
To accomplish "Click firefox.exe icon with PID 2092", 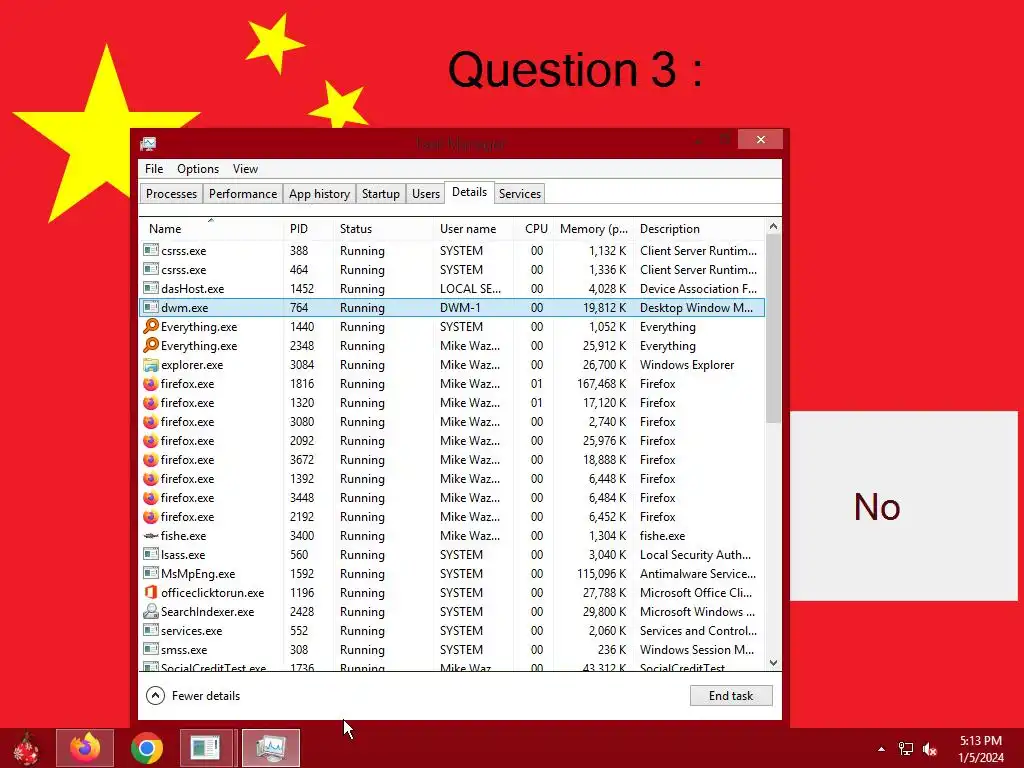I will 151,440.
